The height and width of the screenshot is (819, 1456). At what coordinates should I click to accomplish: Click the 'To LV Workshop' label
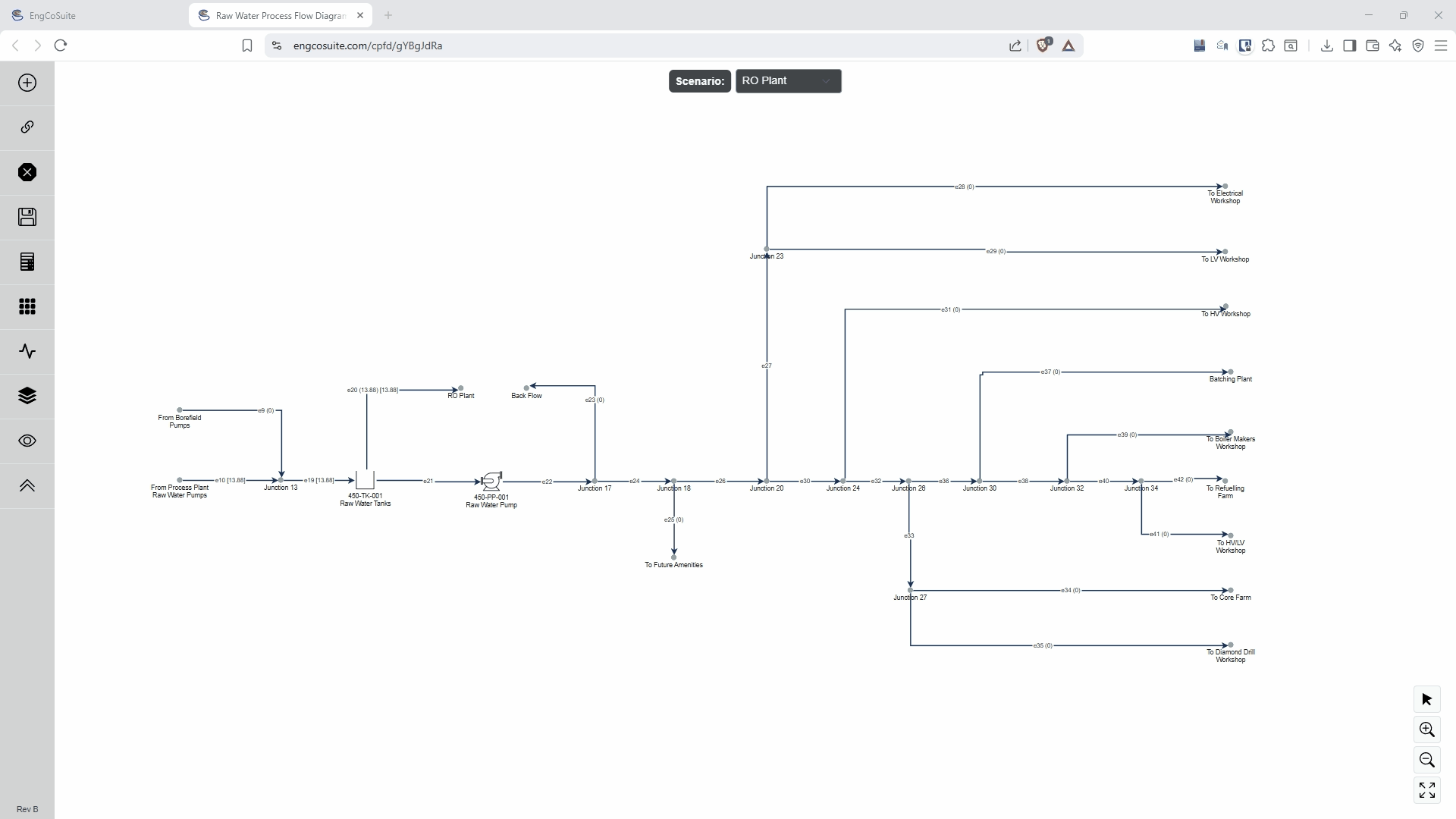1225,259
